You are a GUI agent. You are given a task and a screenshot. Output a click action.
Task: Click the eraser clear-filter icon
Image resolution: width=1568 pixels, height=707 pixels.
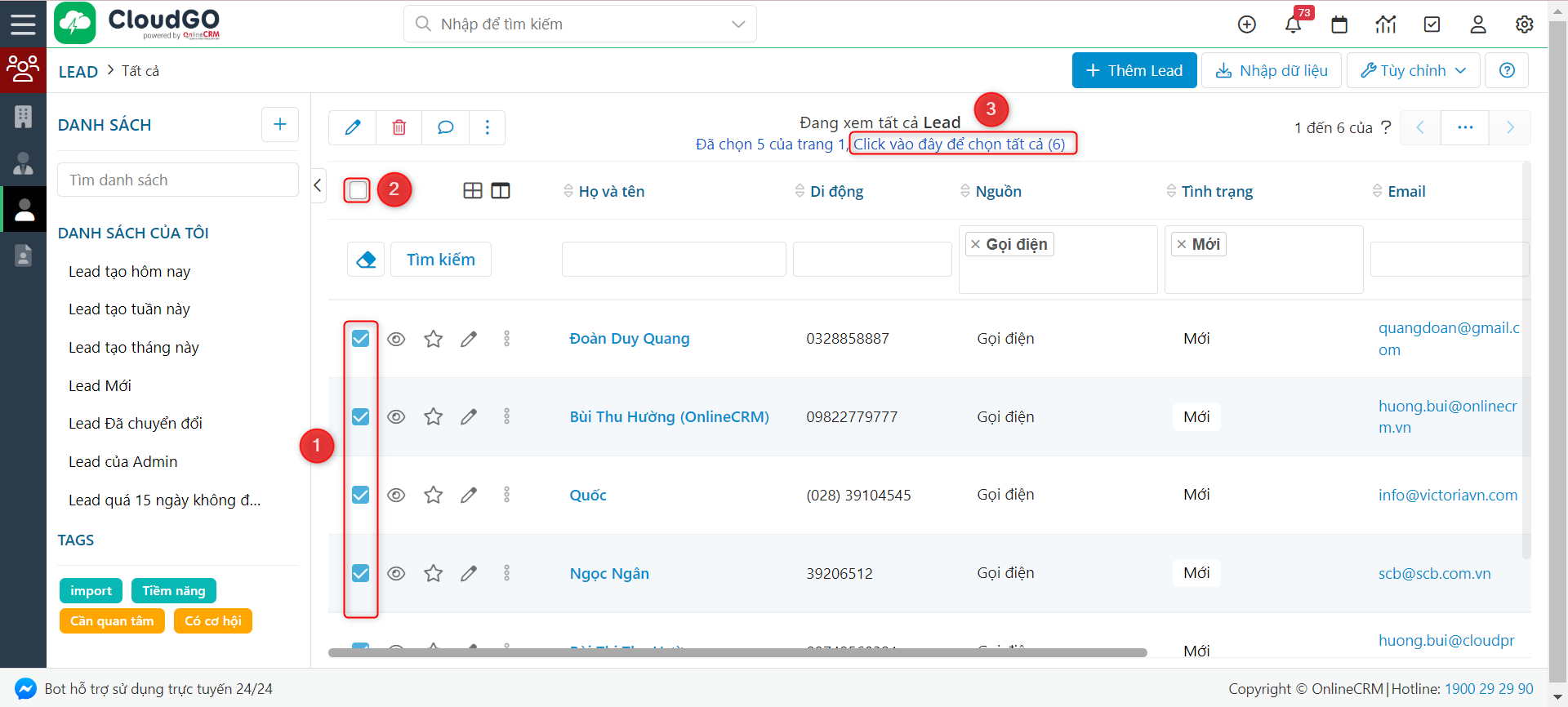click(x=366, y=260)
